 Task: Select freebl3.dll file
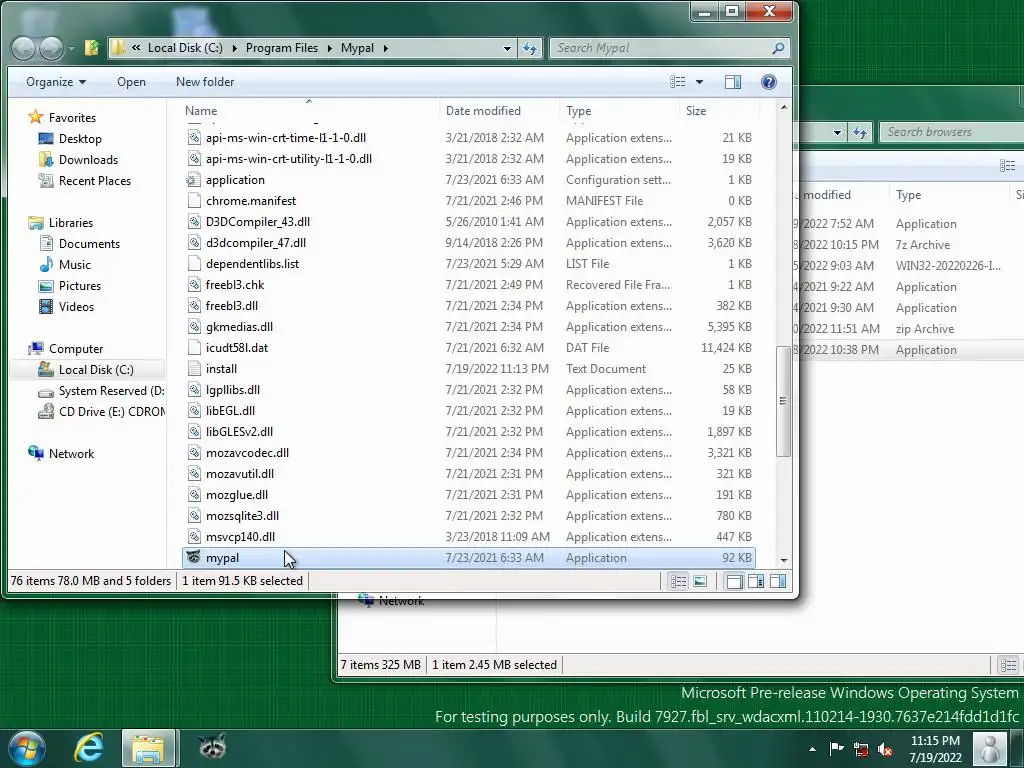[231, 306]
